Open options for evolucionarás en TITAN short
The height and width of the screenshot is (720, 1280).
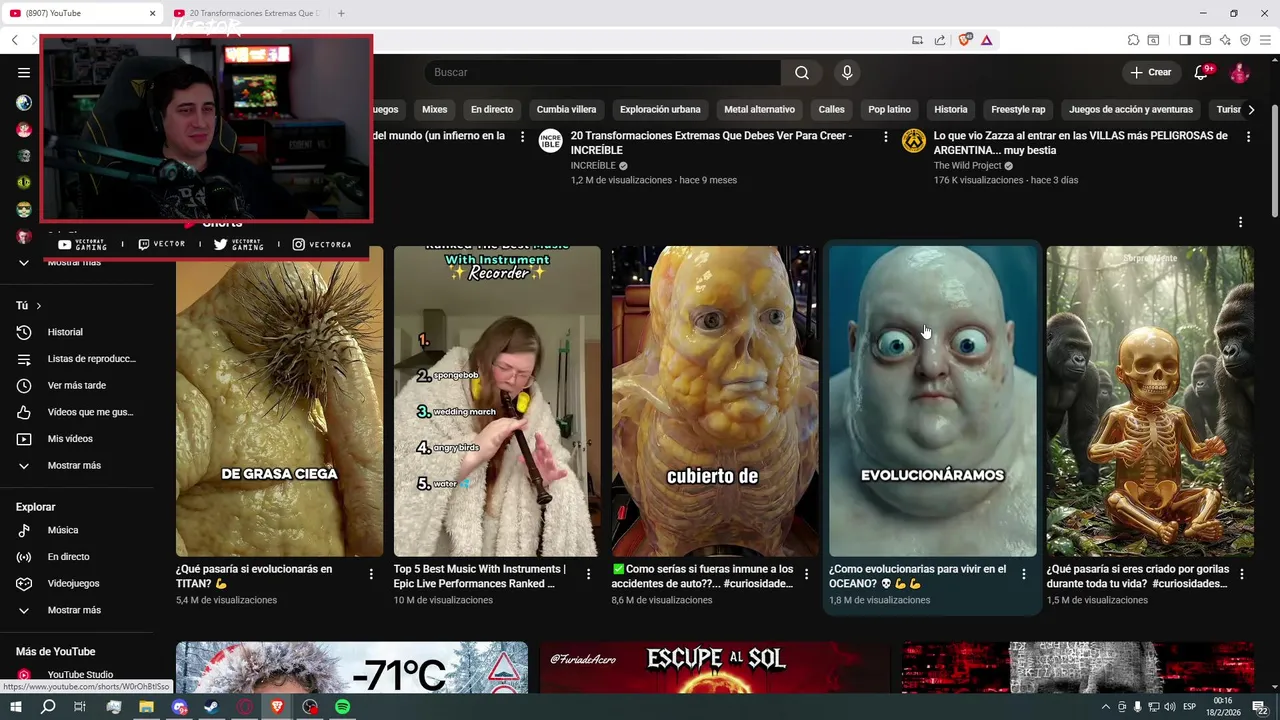[x=371, y=574]
